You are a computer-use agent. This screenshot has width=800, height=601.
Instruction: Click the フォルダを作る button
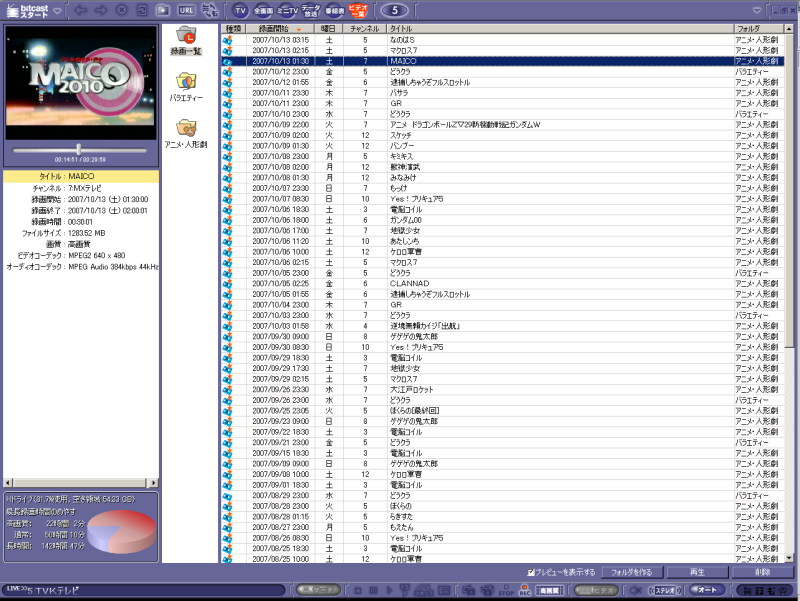coord(632,572)
